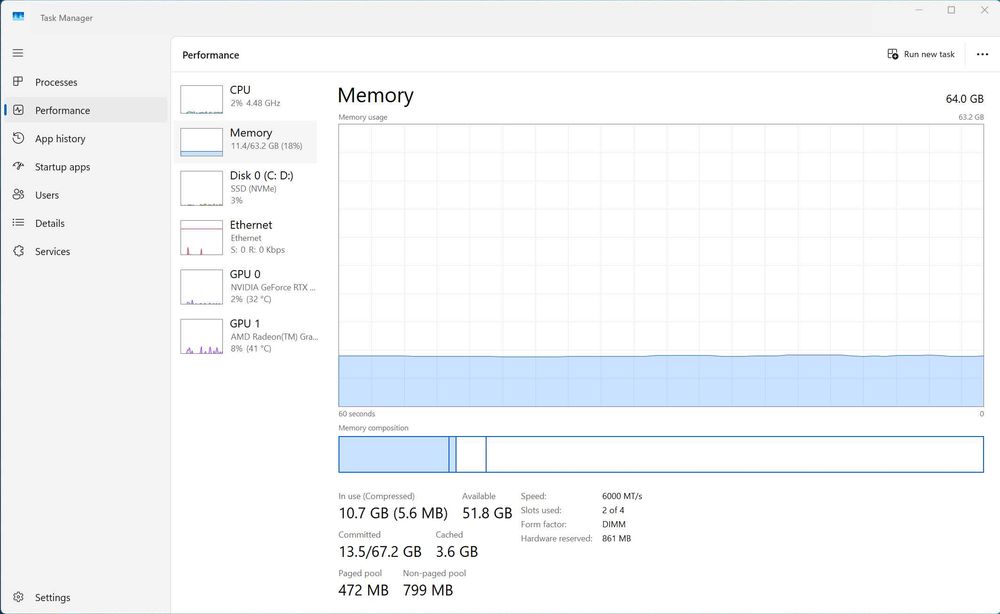Open the hamburger navigation menu
The width and height of the screenshot is (1000, 614).
coord(18,53)
